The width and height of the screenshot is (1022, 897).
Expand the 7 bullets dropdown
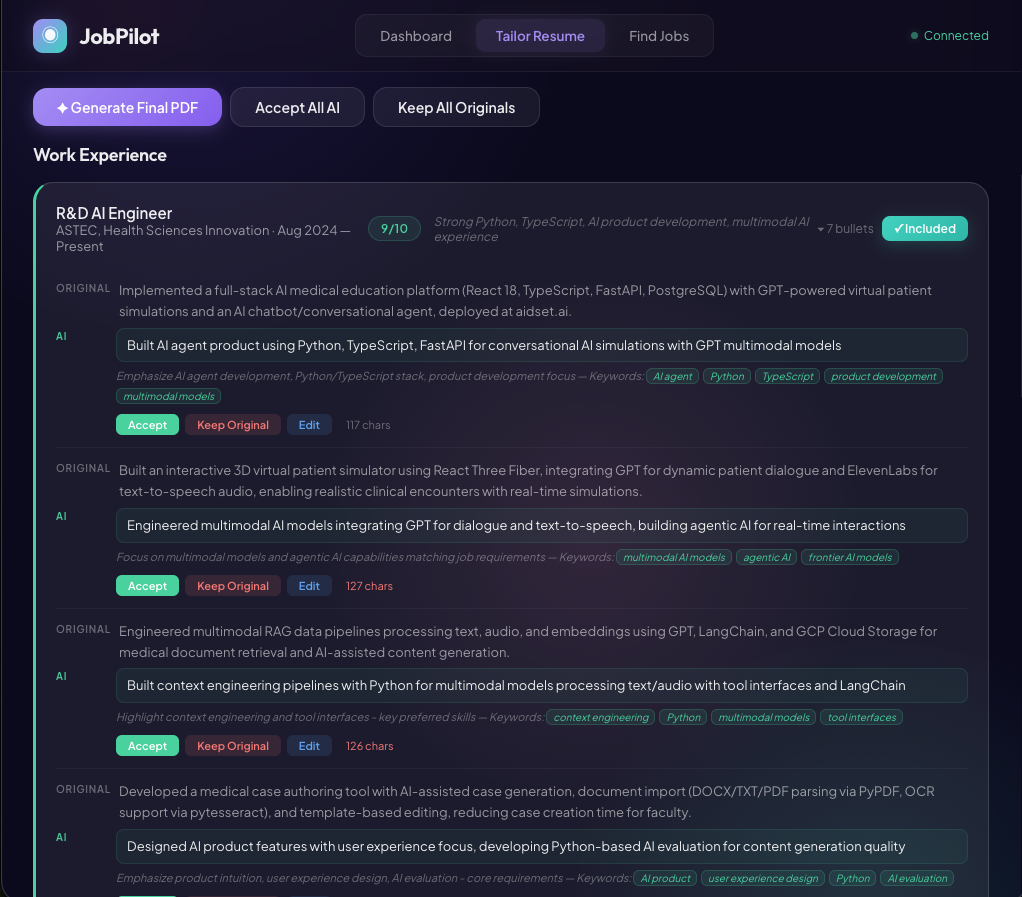[844, 228]
